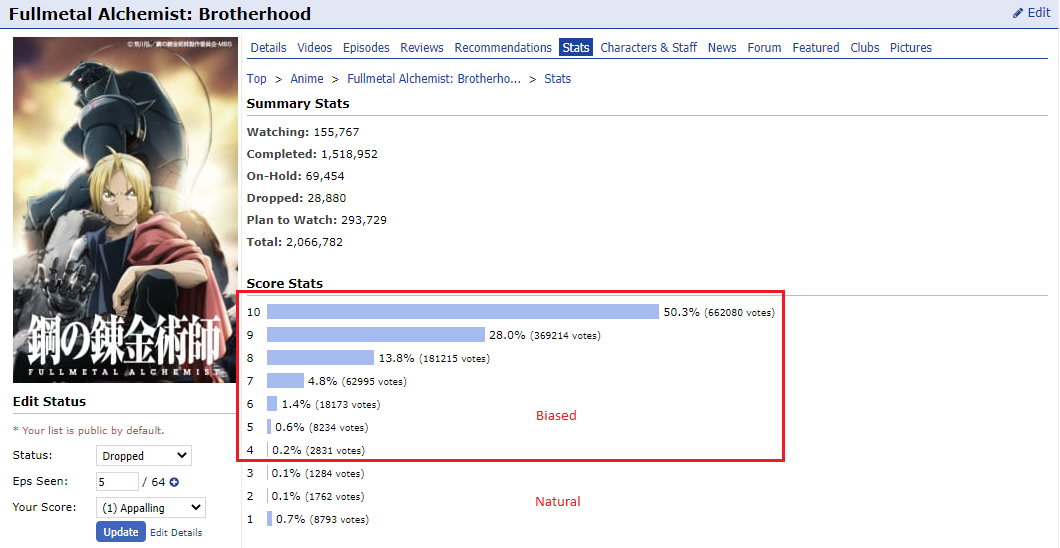Click the '1762 votes' text
1060x548 pixels.
coord(334,497)
